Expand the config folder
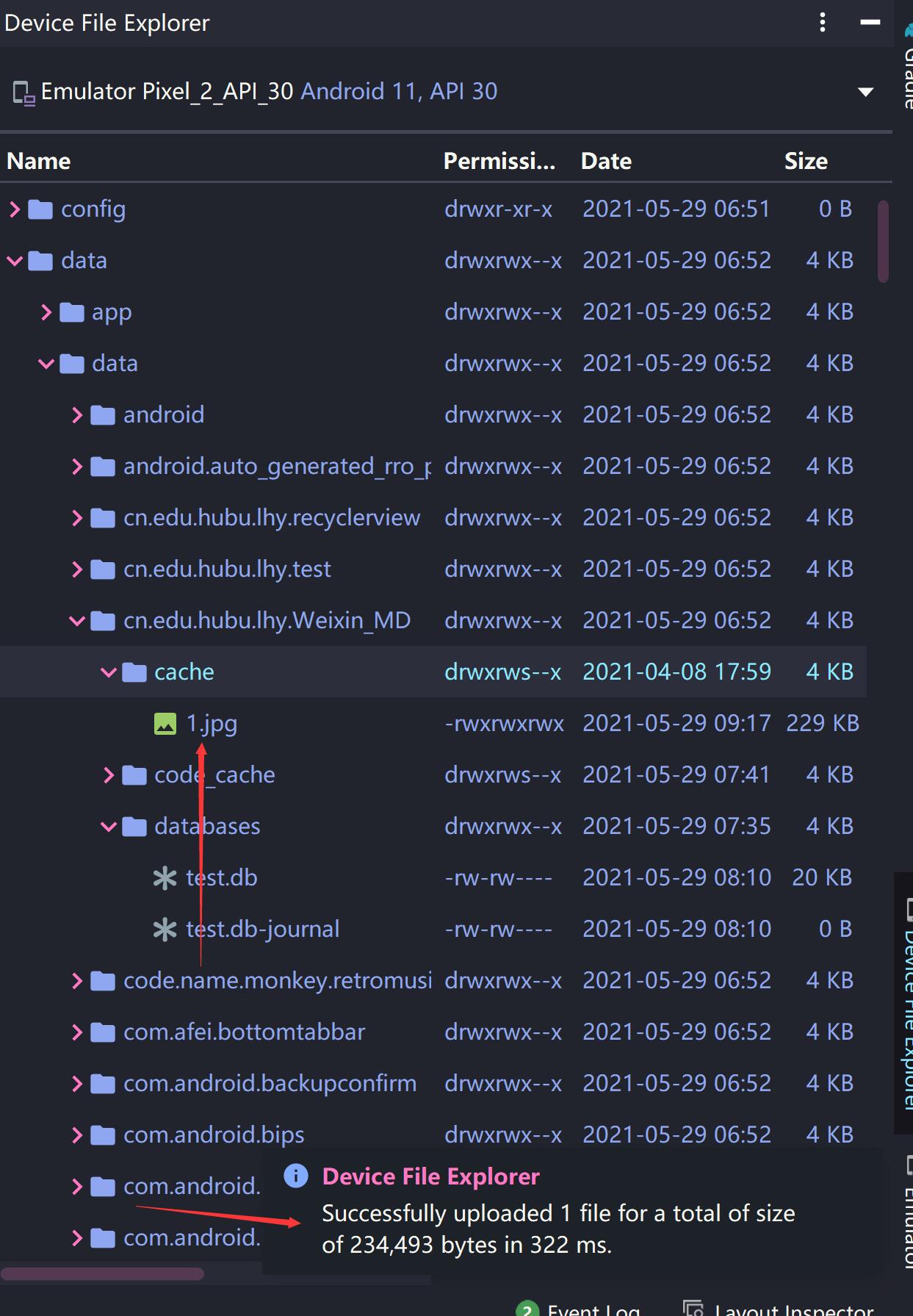The height and width of the screenshot is (1316, 913). coord(15,210)
